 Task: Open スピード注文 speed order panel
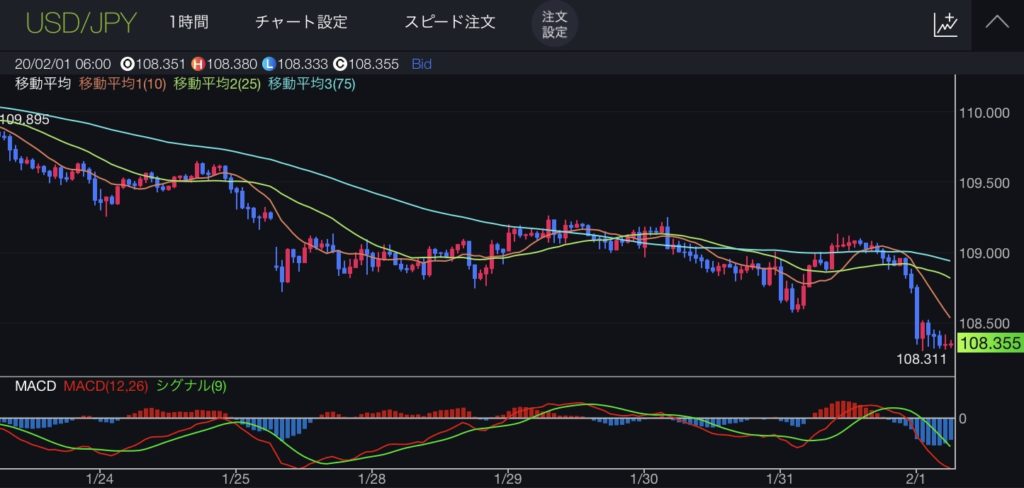450,22
